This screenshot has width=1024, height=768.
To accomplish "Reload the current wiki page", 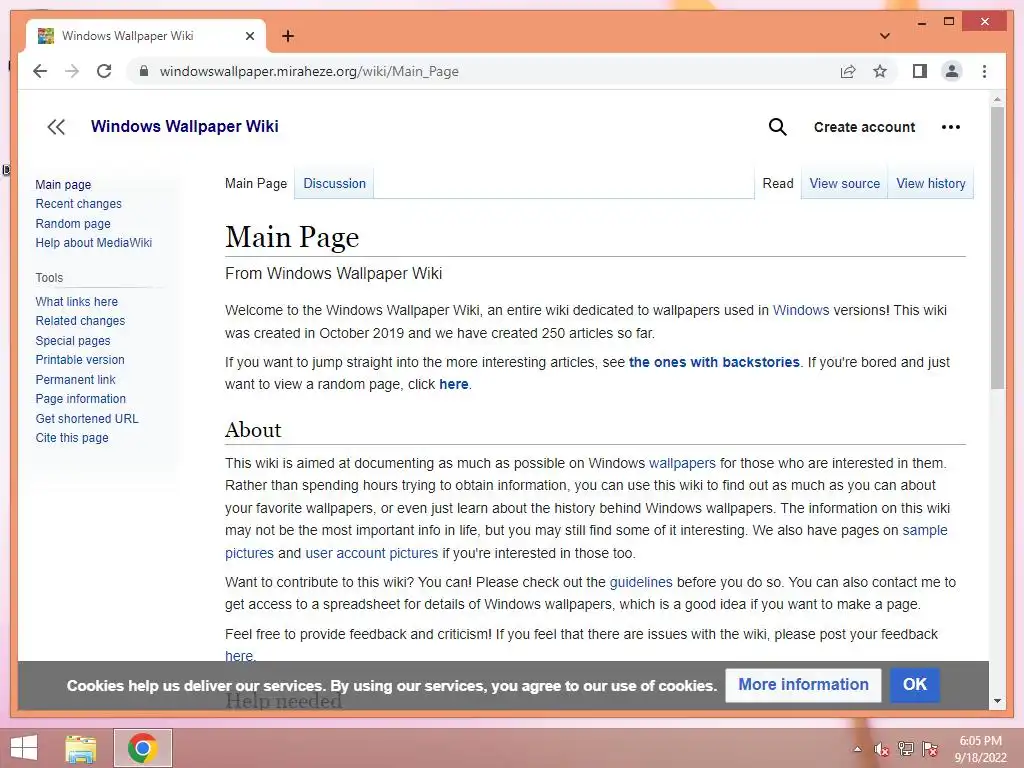I will 104,71.
